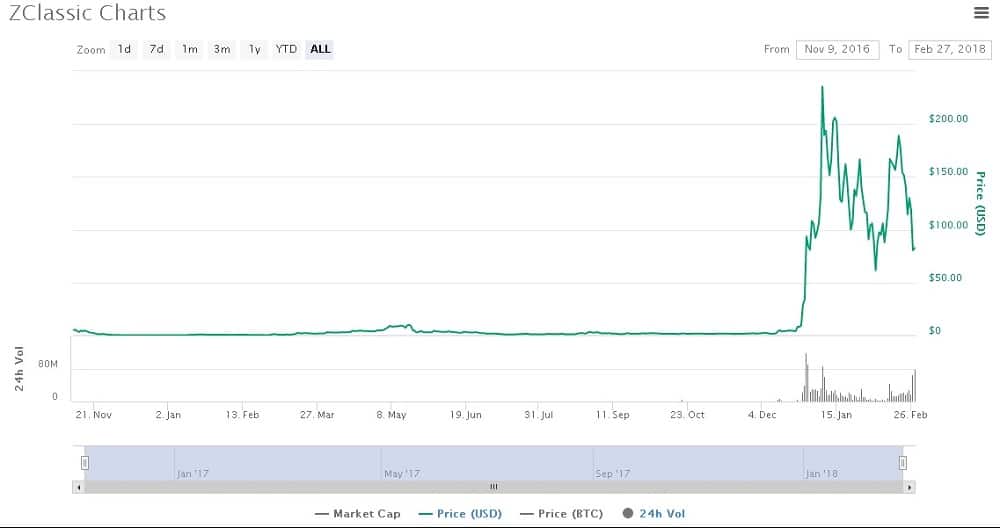Select the 1d zoom range

(124, 49)
